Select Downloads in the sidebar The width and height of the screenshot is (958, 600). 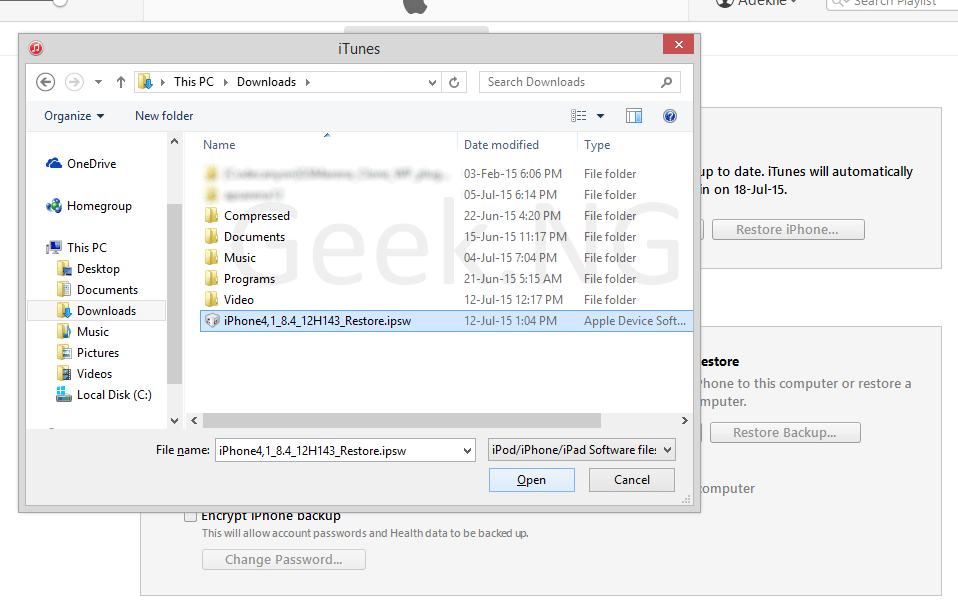[97, 310]
